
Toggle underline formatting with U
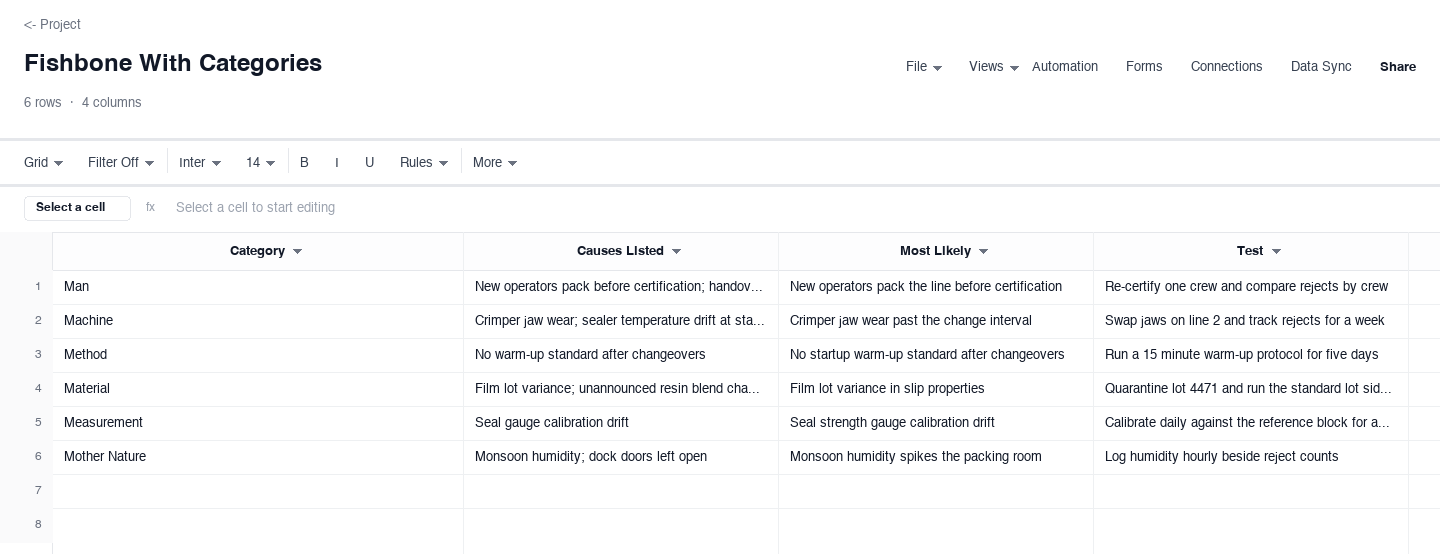(x=370, y=163)
